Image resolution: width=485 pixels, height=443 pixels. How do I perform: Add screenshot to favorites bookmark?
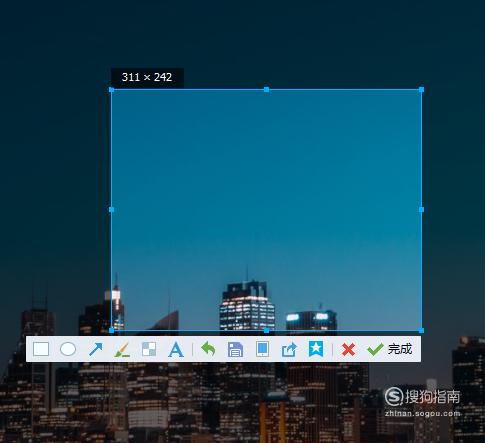(316, 349)
